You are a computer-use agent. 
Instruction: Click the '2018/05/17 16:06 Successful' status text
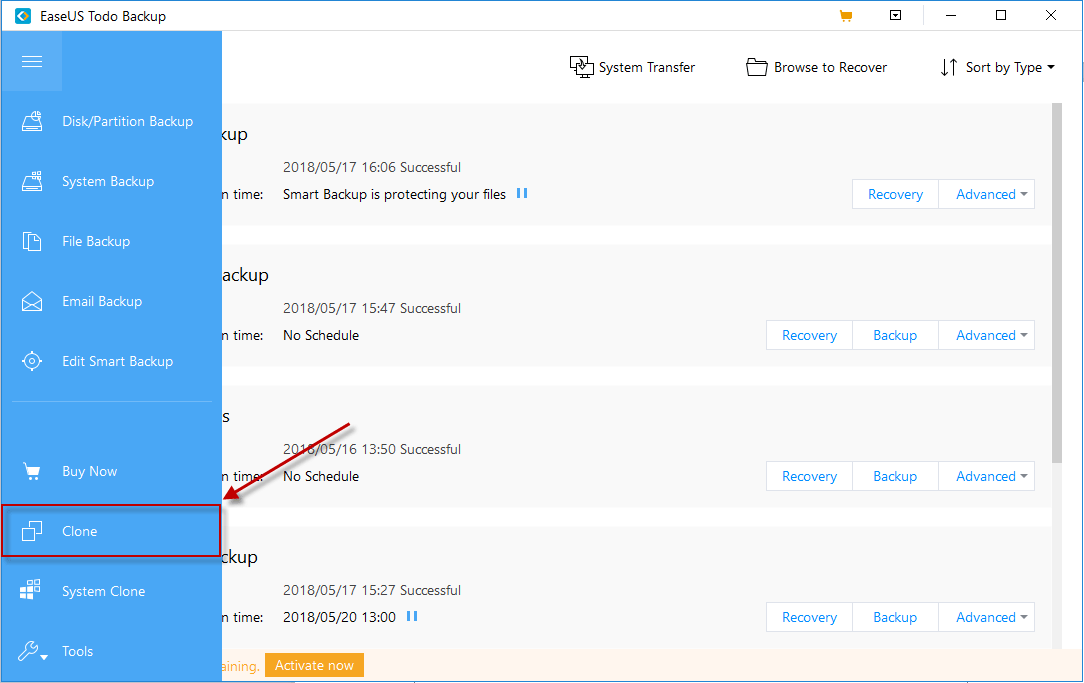[x=372, y=167]
